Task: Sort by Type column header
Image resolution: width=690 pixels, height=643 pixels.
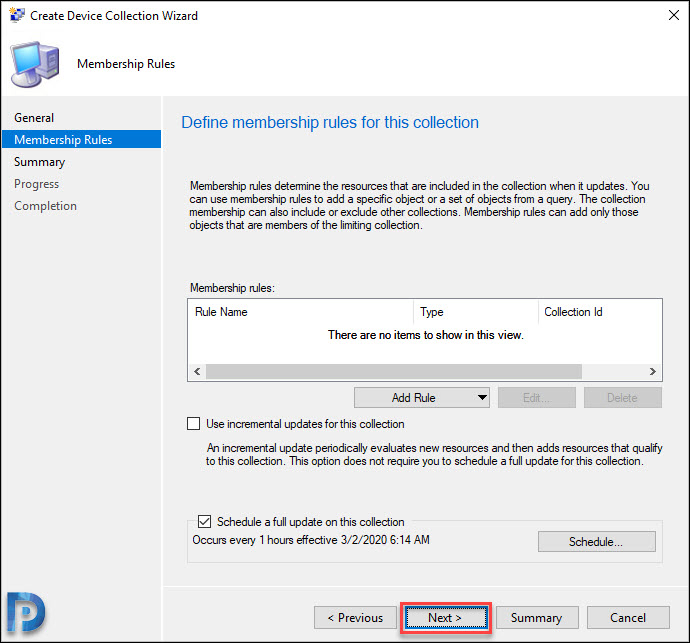Action: click(x=476, y=312)
